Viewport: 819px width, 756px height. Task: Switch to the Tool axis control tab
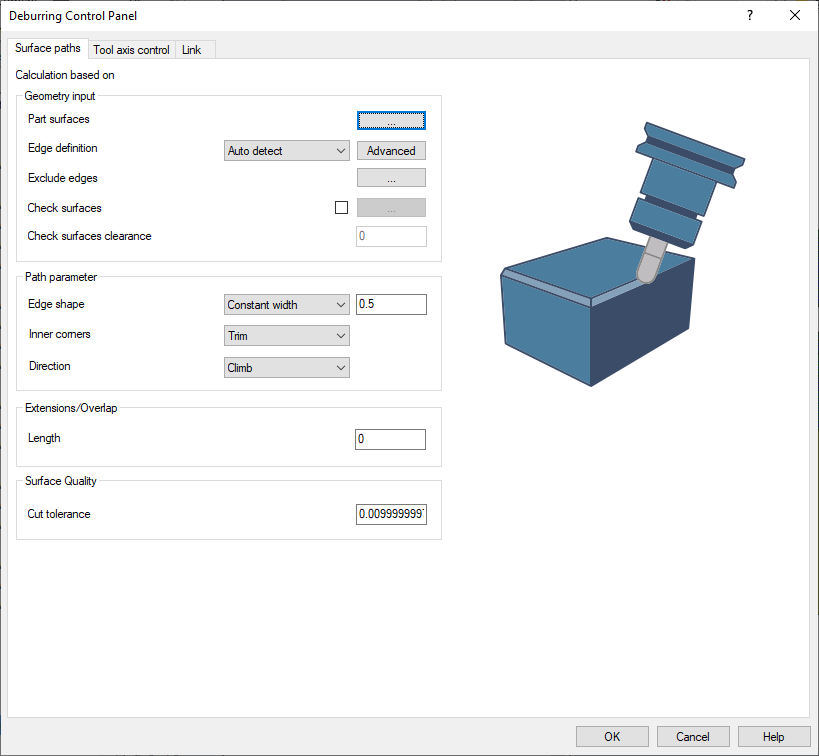pos(131,50)
